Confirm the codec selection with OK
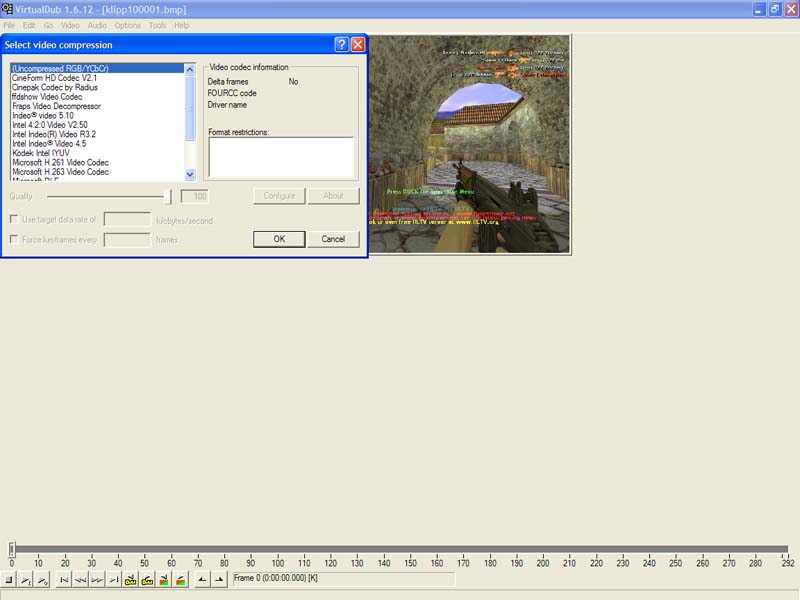 [x=279, y=239]
